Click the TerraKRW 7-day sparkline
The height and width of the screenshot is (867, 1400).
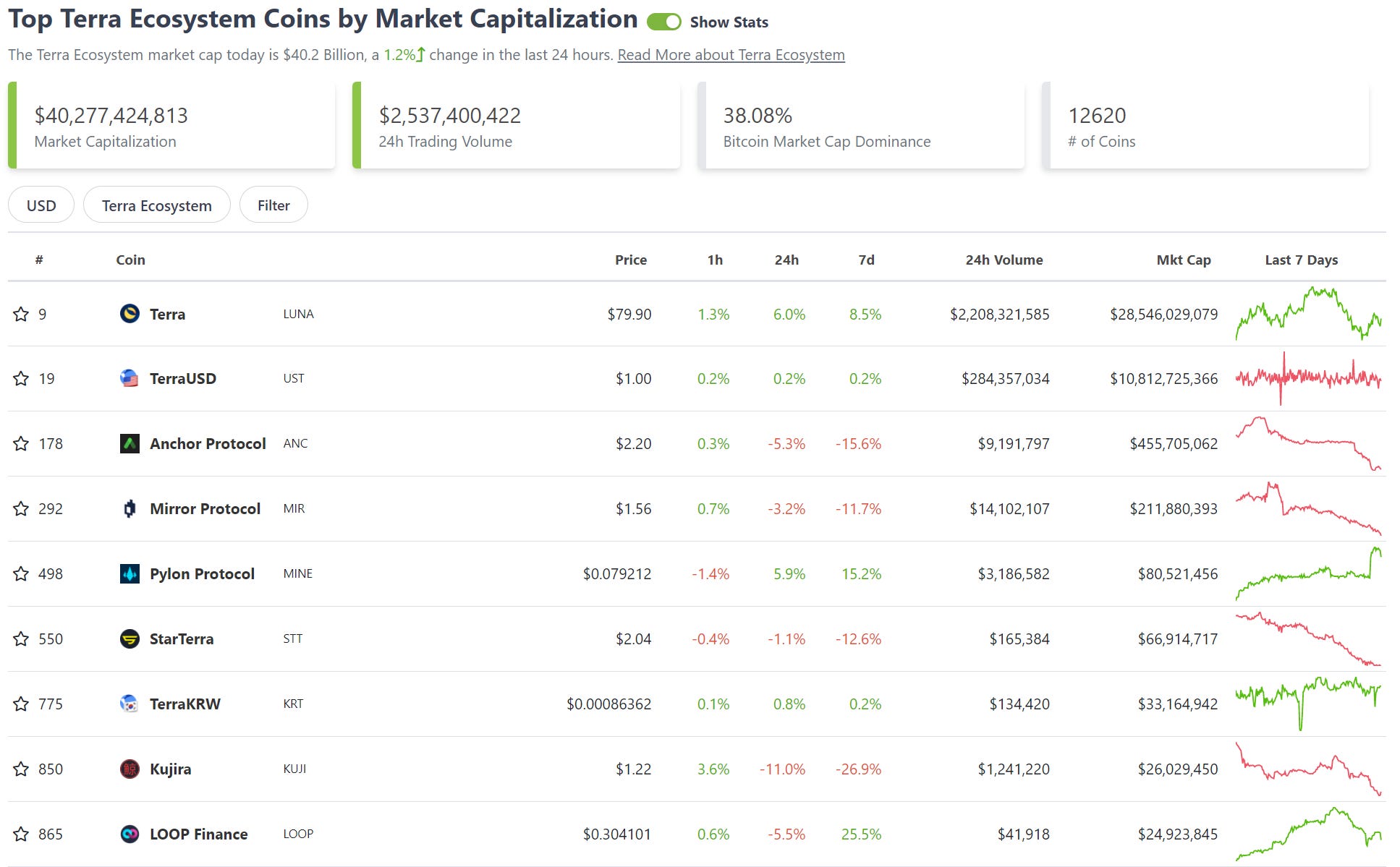coord(1308,704)
